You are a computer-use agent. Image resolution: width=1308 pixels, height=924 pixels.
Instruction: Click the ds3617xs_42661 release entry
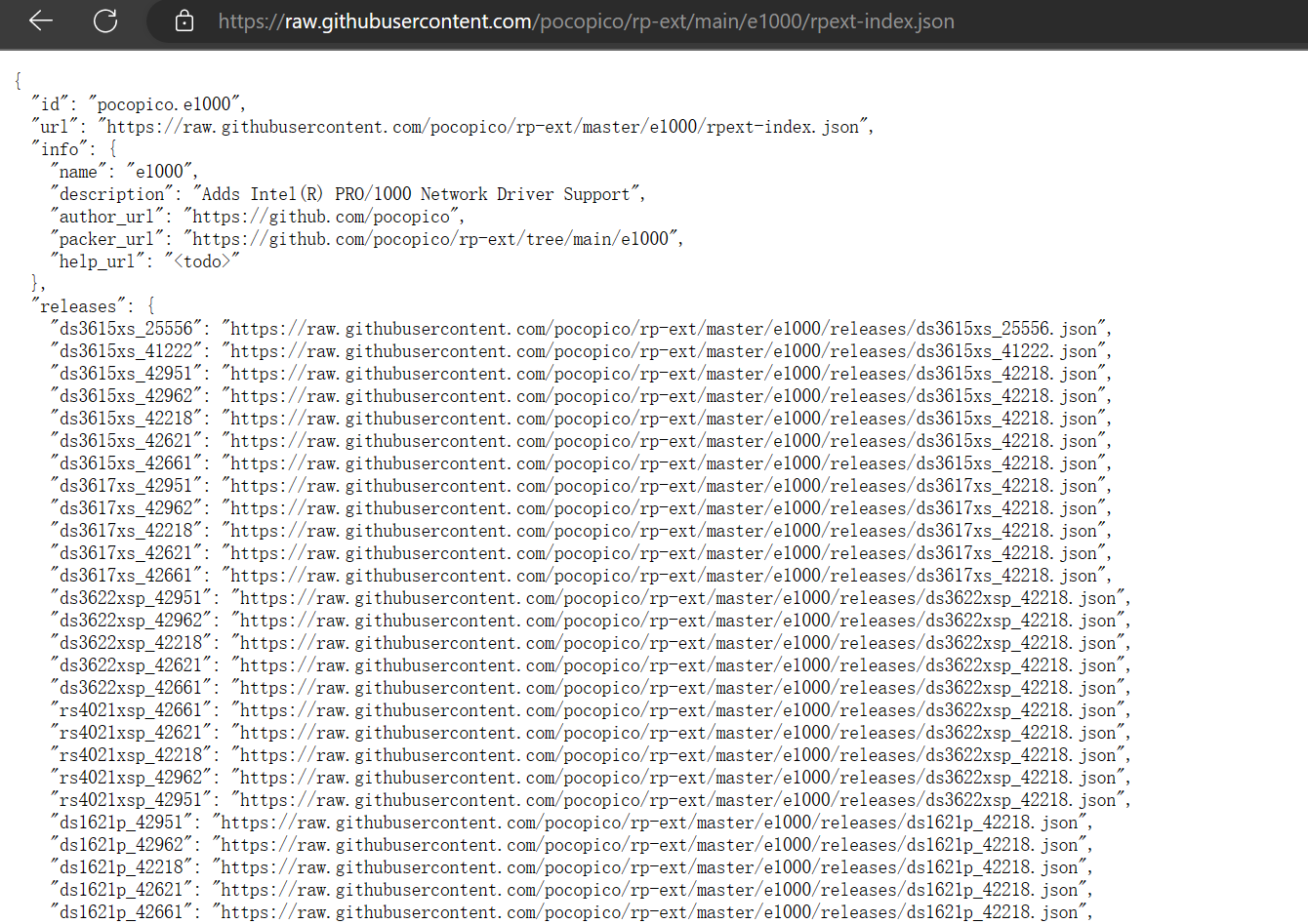point(581,576)
